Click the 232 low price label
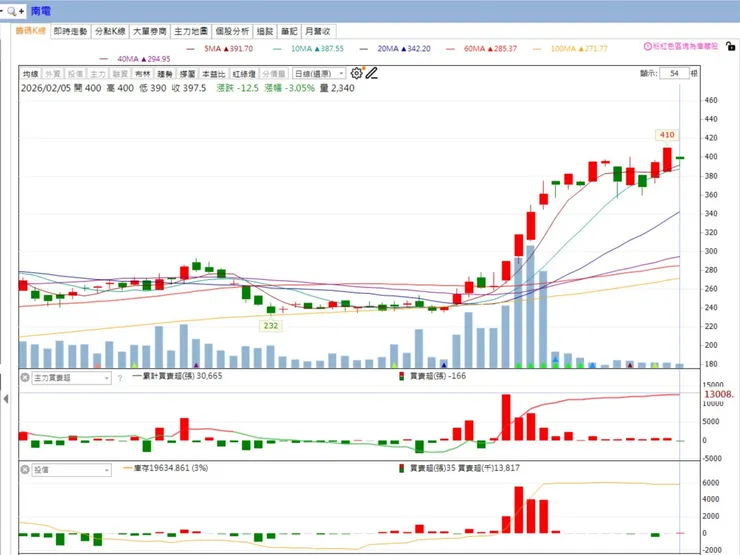Image resolution: width=740 pixels, height=555 pixels. coord(271,326)
